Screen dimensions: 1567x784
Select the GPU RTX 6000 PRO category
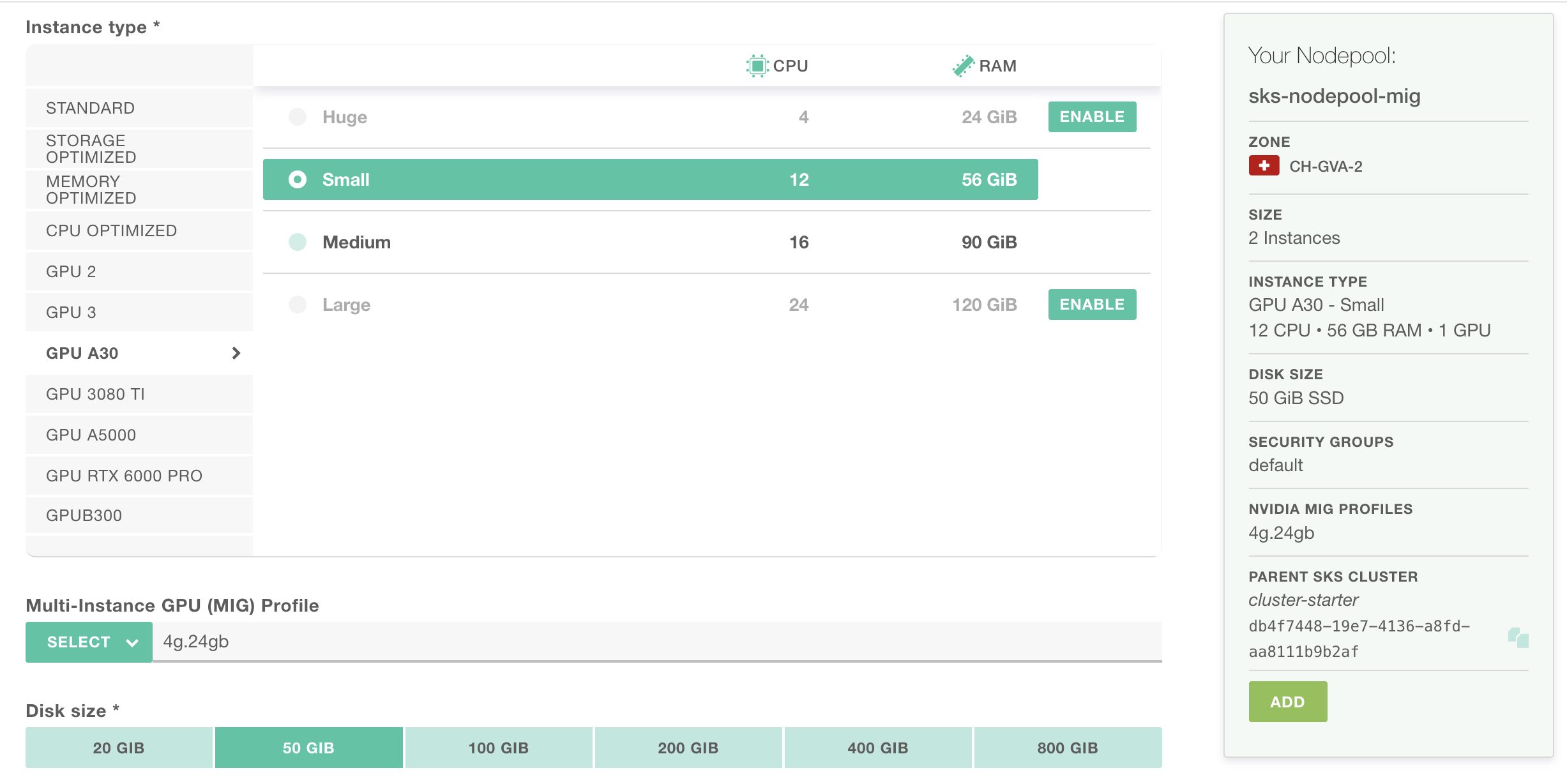[139, 476]
